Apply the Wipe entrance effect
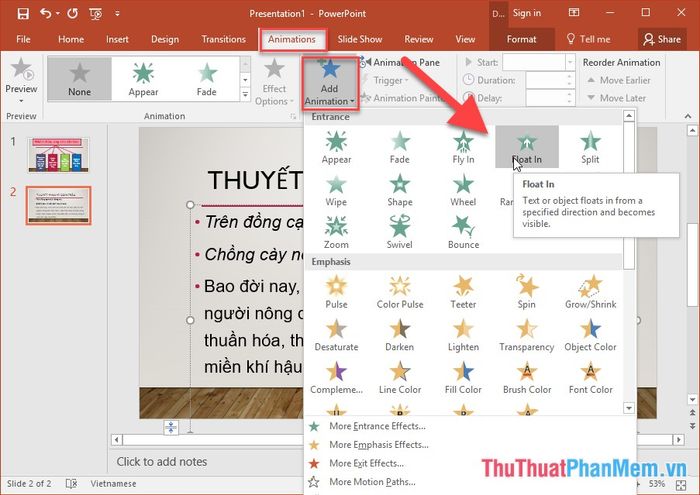700x495 pixels. tap(336, 190)
